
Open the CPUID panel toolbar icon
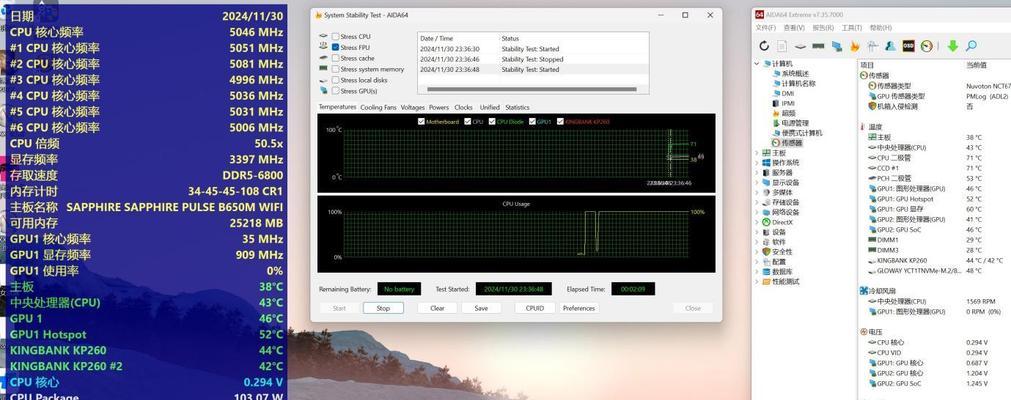(872, 46)
